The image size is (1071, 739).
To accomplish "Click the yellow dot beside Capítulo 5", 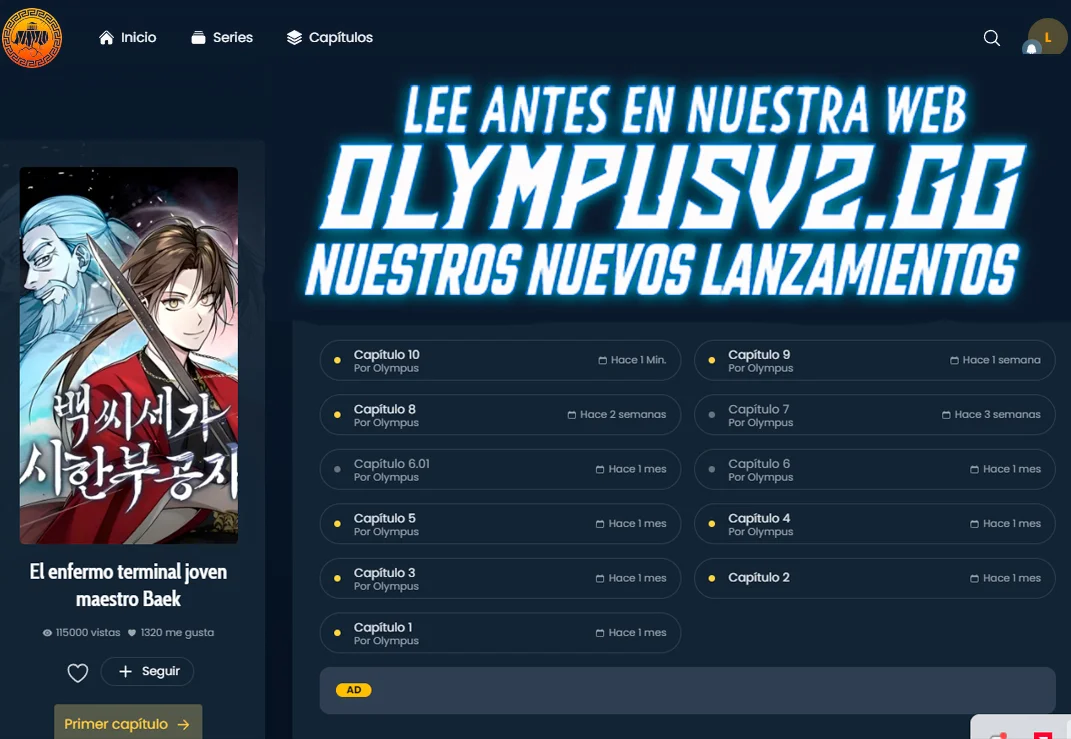I will click(337, 524).
